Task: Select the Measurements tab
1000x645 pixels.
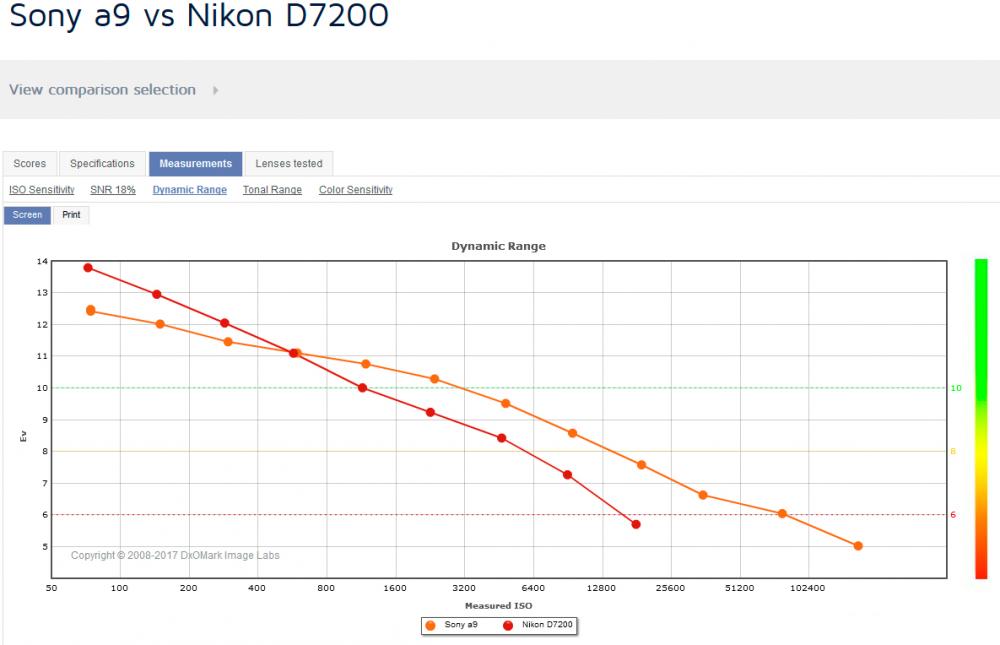Action: [x=196, y=163]
